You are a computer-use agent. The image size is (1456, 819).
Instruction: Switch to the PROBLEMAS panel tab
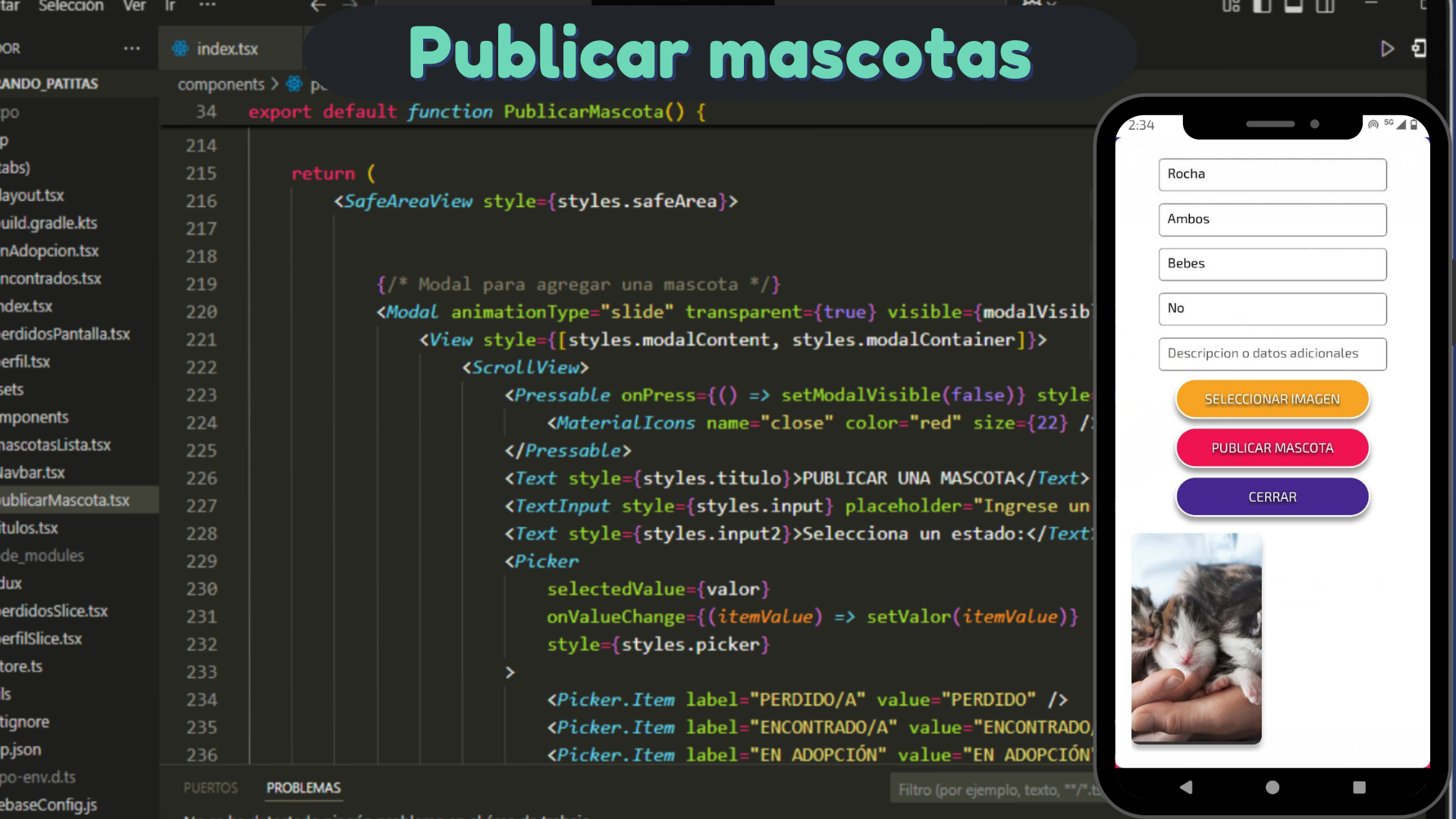(x=303, y=788)
